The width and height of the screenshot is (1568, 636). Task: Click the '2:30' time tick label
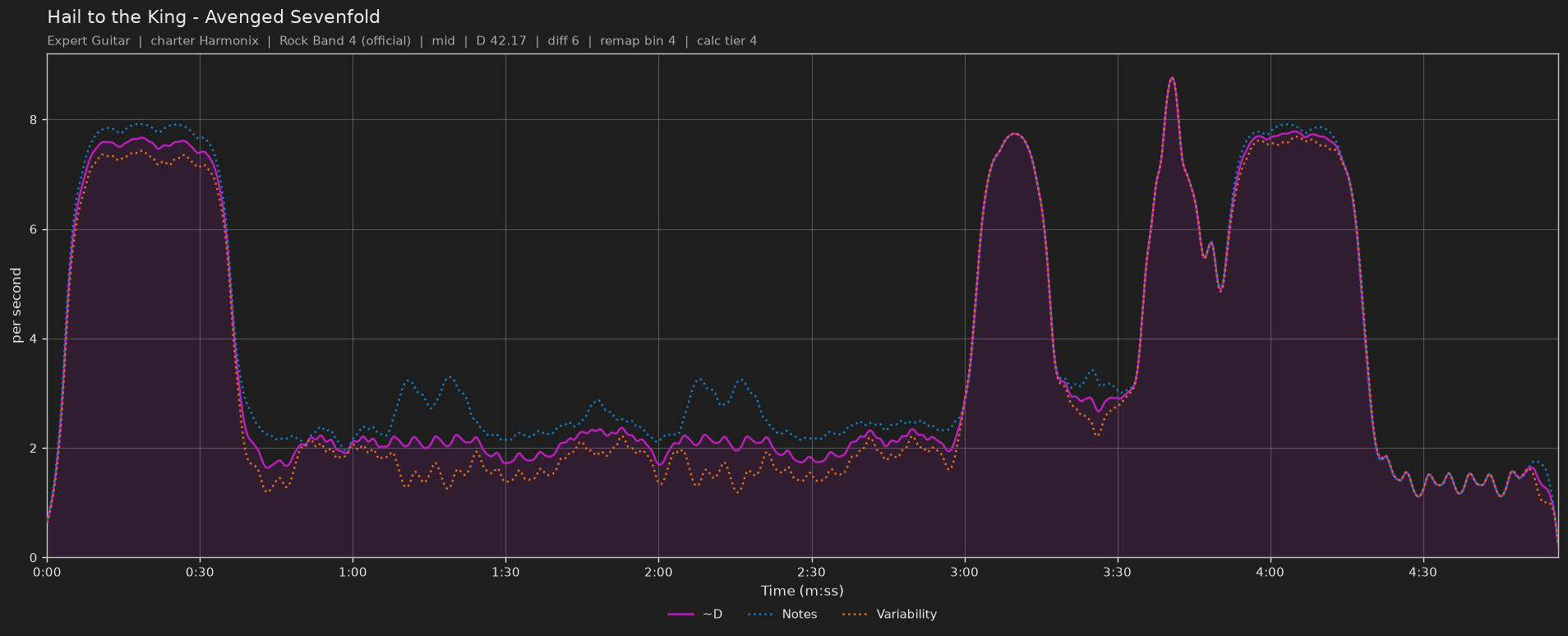(811, 572)
